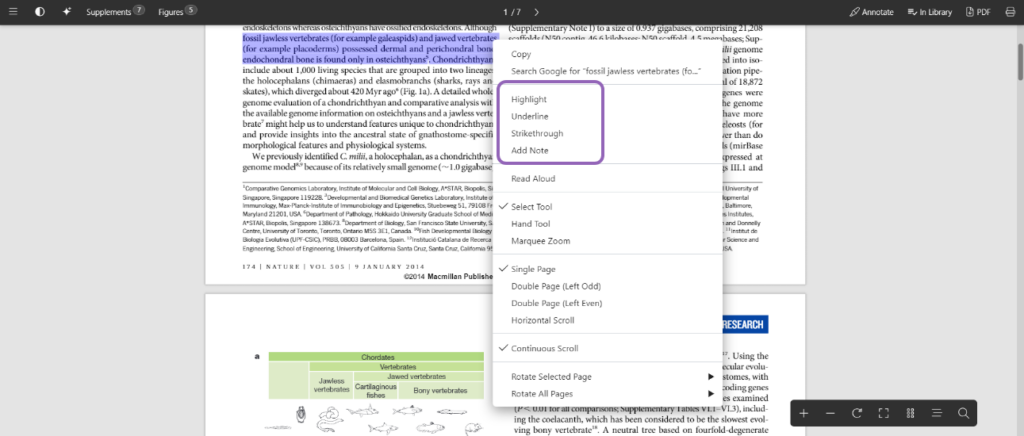
Task: Choose Add Note from context menu
Action: pyautogui.click(x=529, y=150)
